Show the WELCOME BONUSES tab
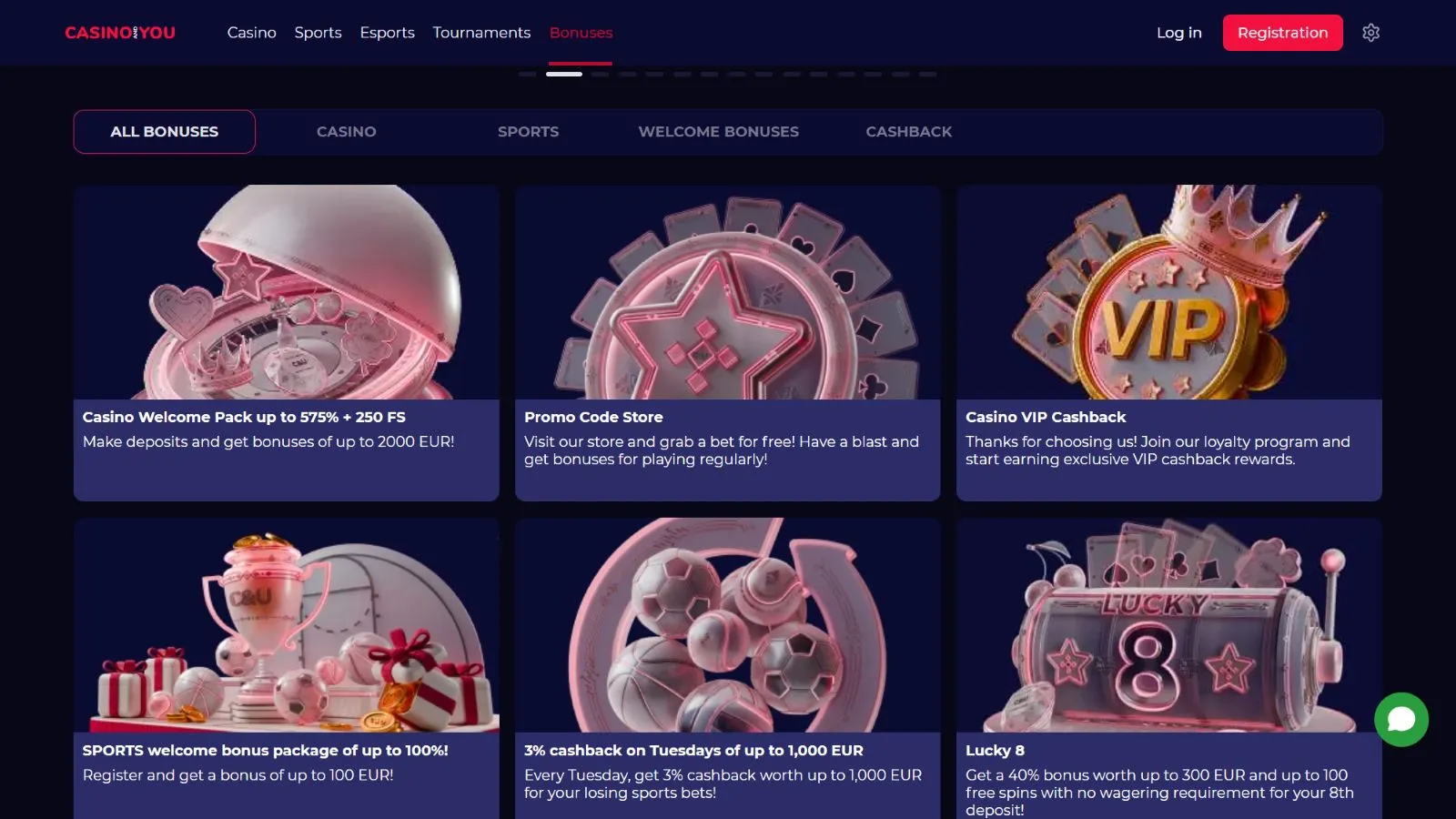Viewport: 1456px width, 819px height. (718, 132)
